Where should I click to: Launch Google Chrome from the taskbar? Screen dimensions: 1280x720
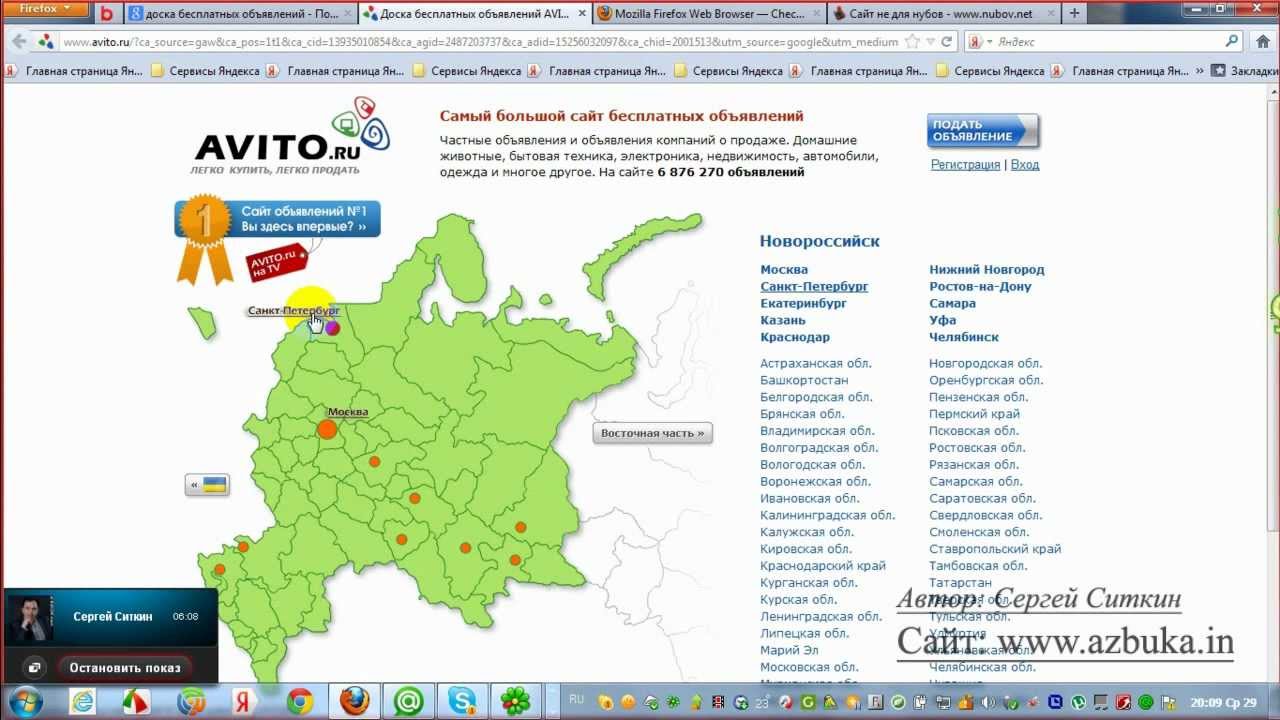(300, 701)
